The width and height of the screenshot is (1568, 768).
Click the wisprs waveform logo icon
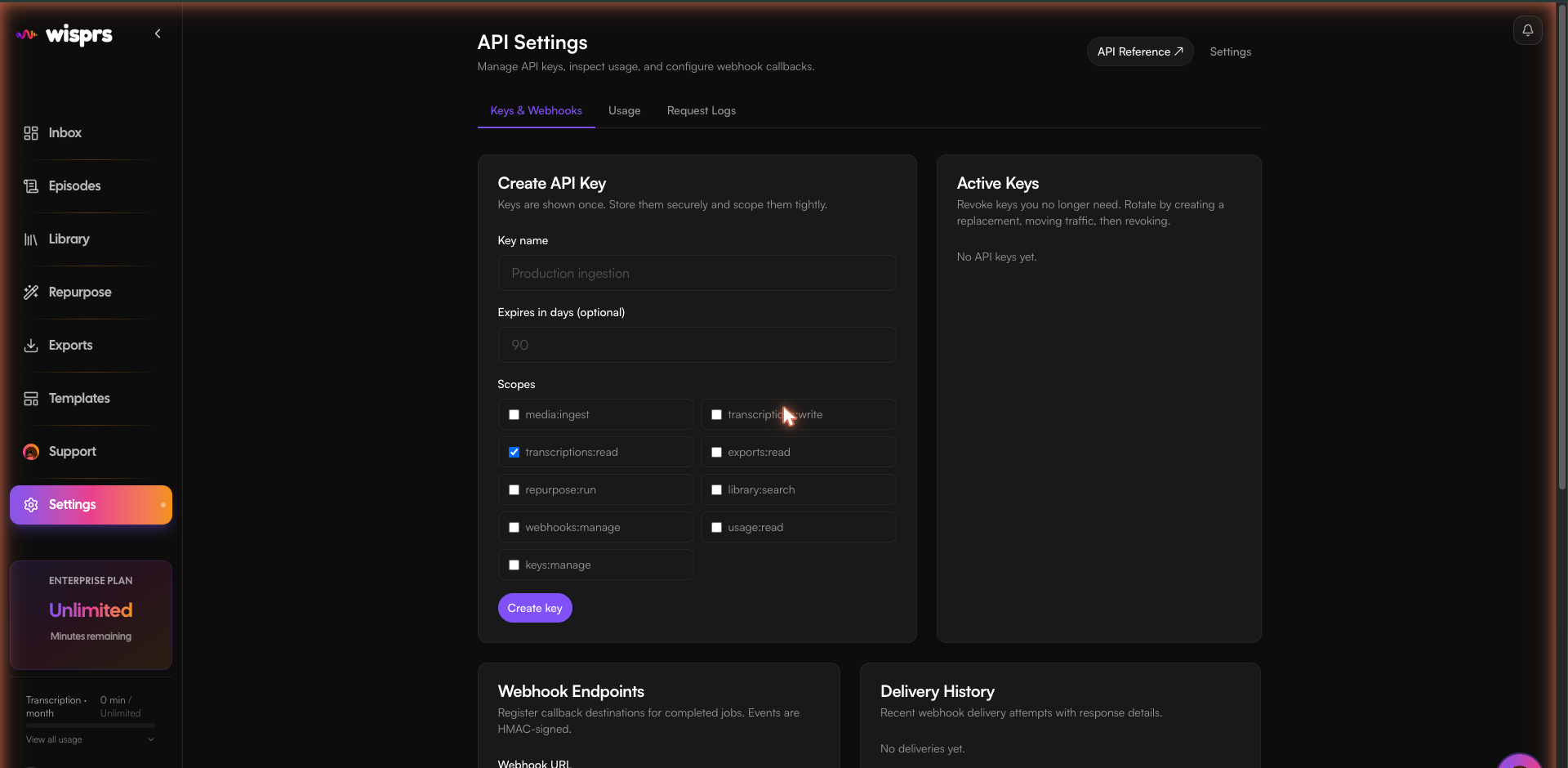[27, 34]
